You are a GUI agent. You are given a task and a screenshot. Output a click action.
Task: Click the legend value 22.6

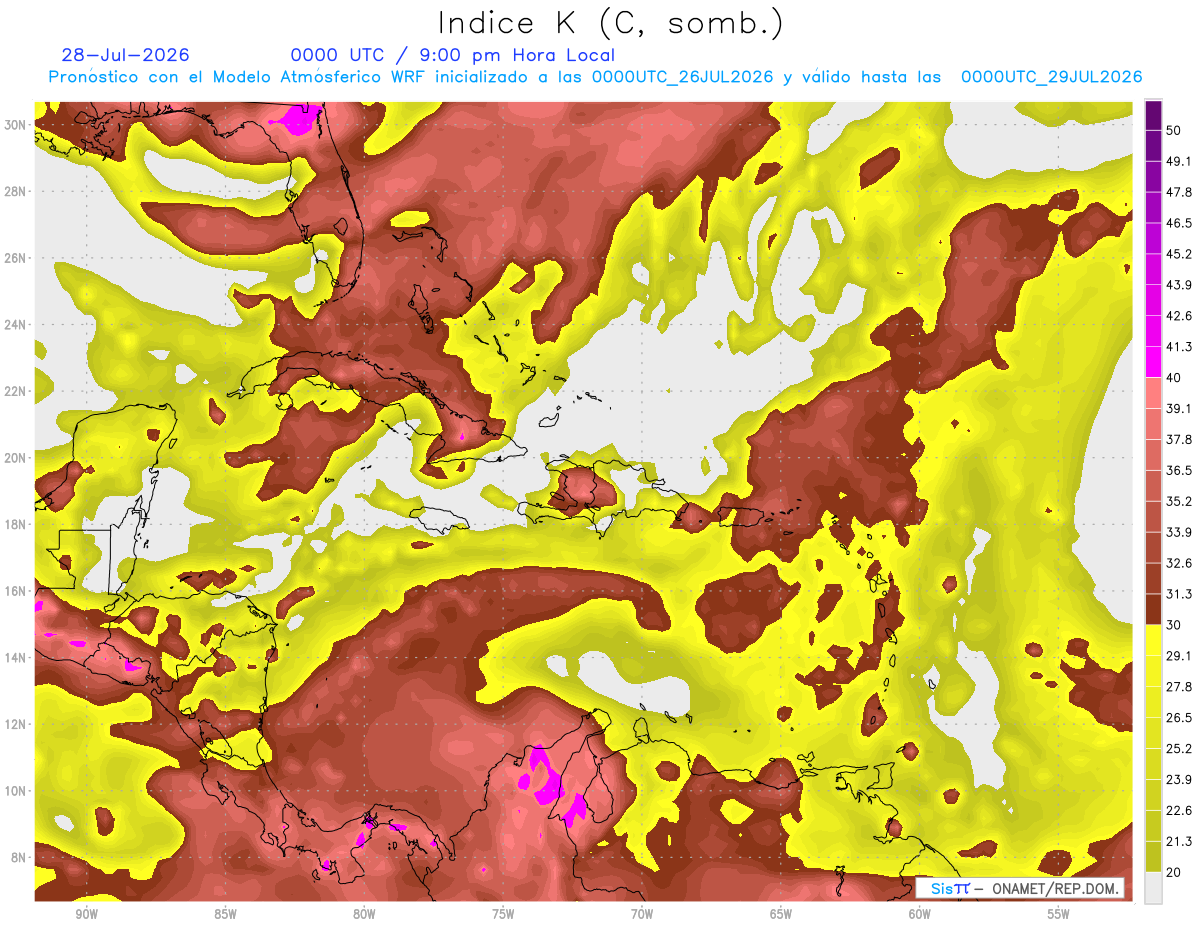[x=1179, y=810]
